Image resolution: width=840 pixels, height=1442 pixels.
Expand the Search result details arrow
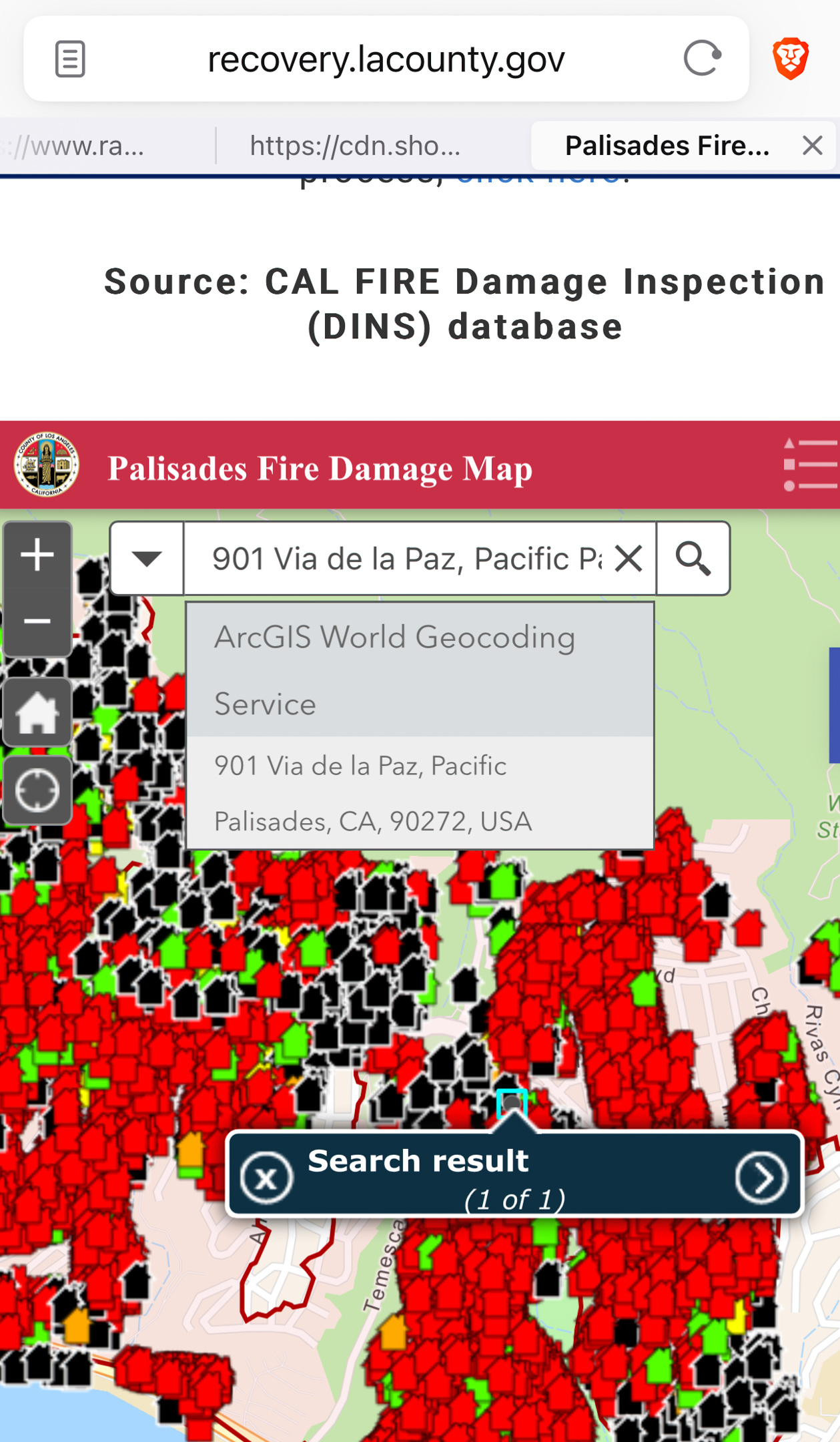(761, 1178)
